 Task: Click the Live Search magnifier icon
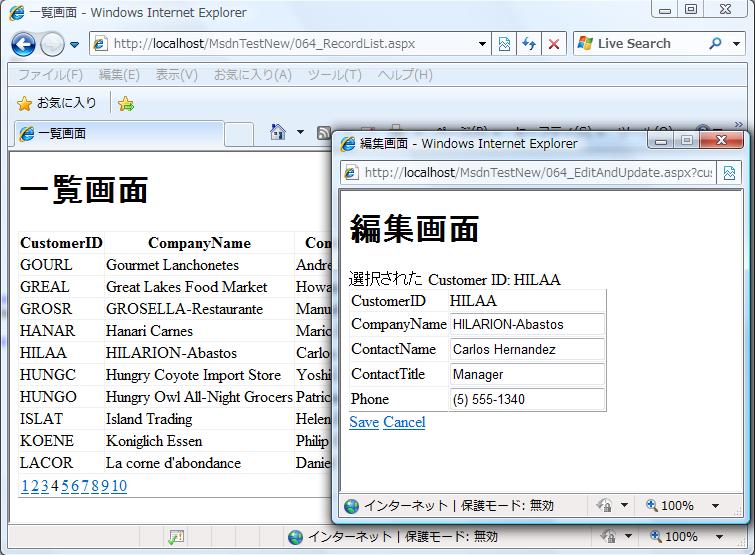coord(715,44)
